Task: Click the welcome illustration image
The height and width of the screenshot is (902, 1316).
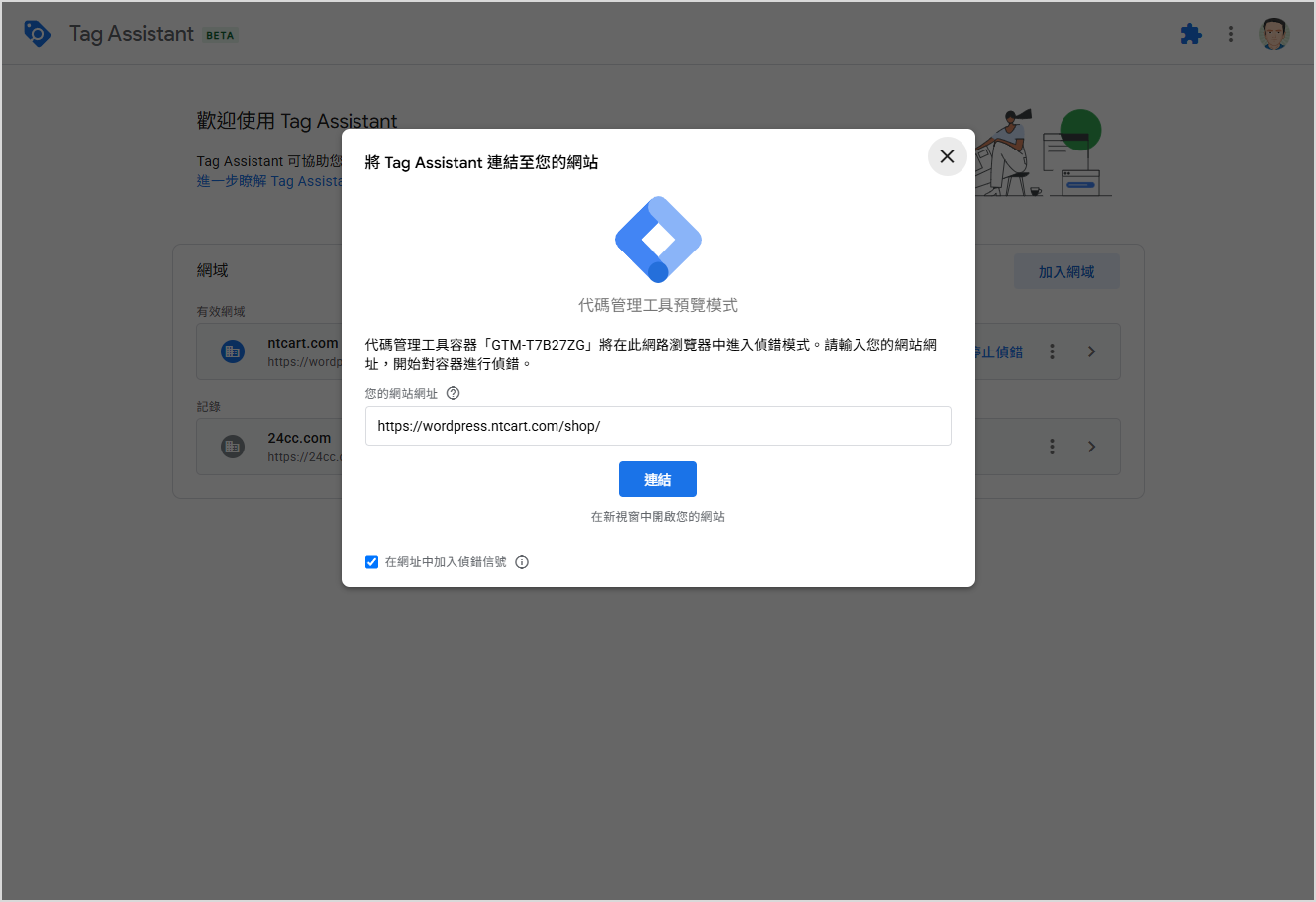Action: pos(1045,151)
